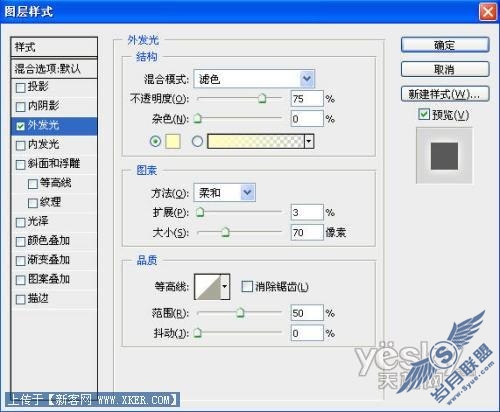
Task: Open the 斜面和浮雕 bevel and emboss item
Action: click(x=54, y=164)
